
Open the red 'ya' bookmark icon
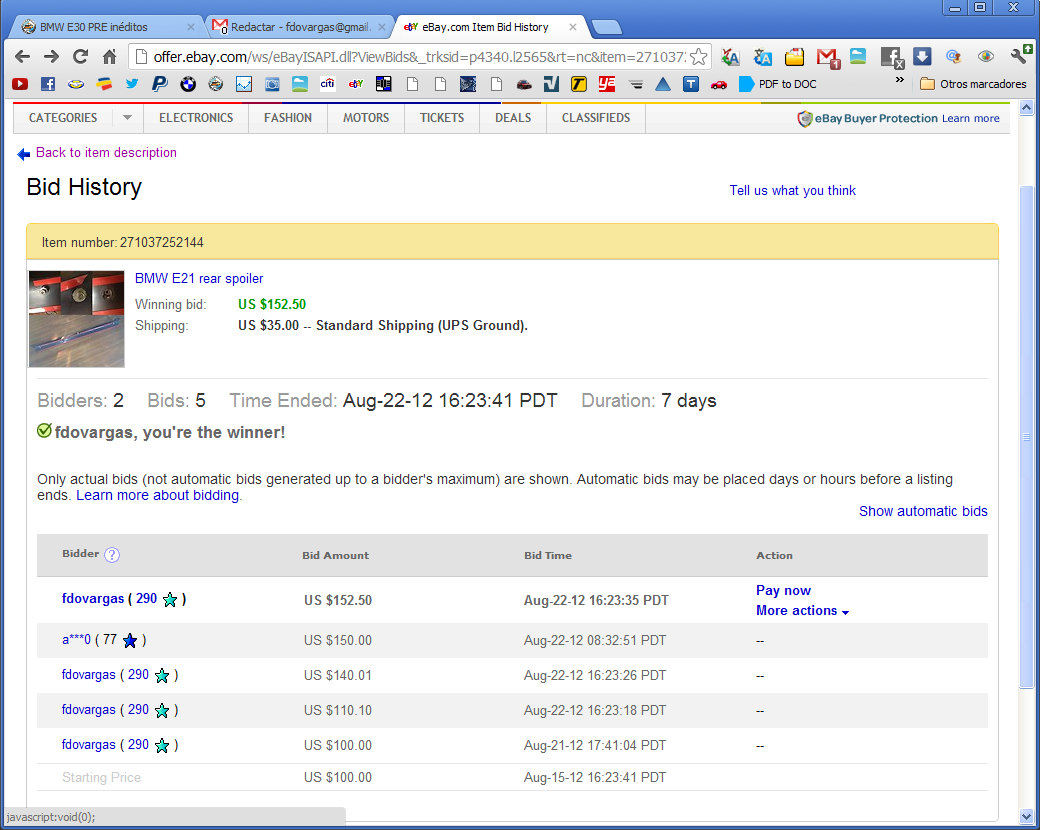(606, 84)
